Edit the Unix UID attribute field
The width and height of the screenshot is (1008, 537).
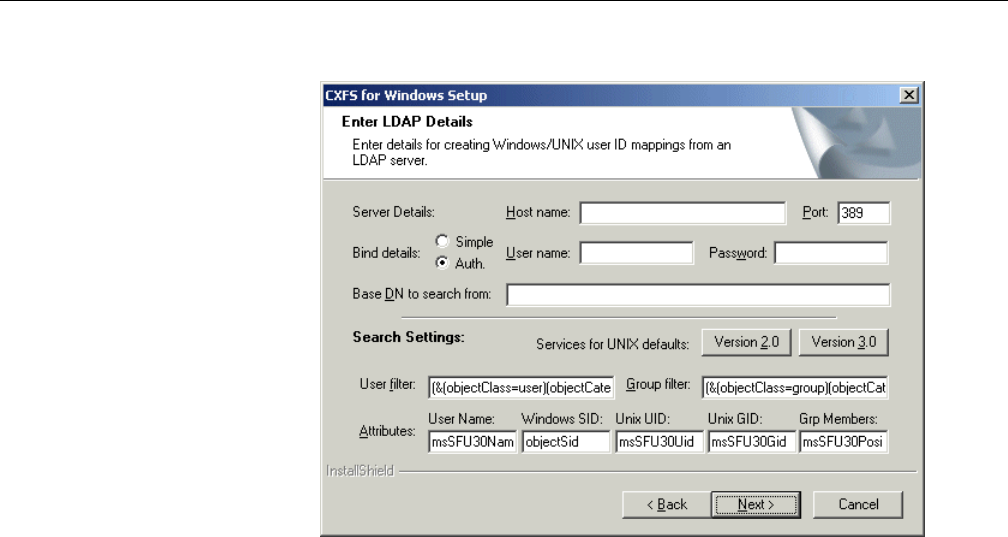click(659, 442)
